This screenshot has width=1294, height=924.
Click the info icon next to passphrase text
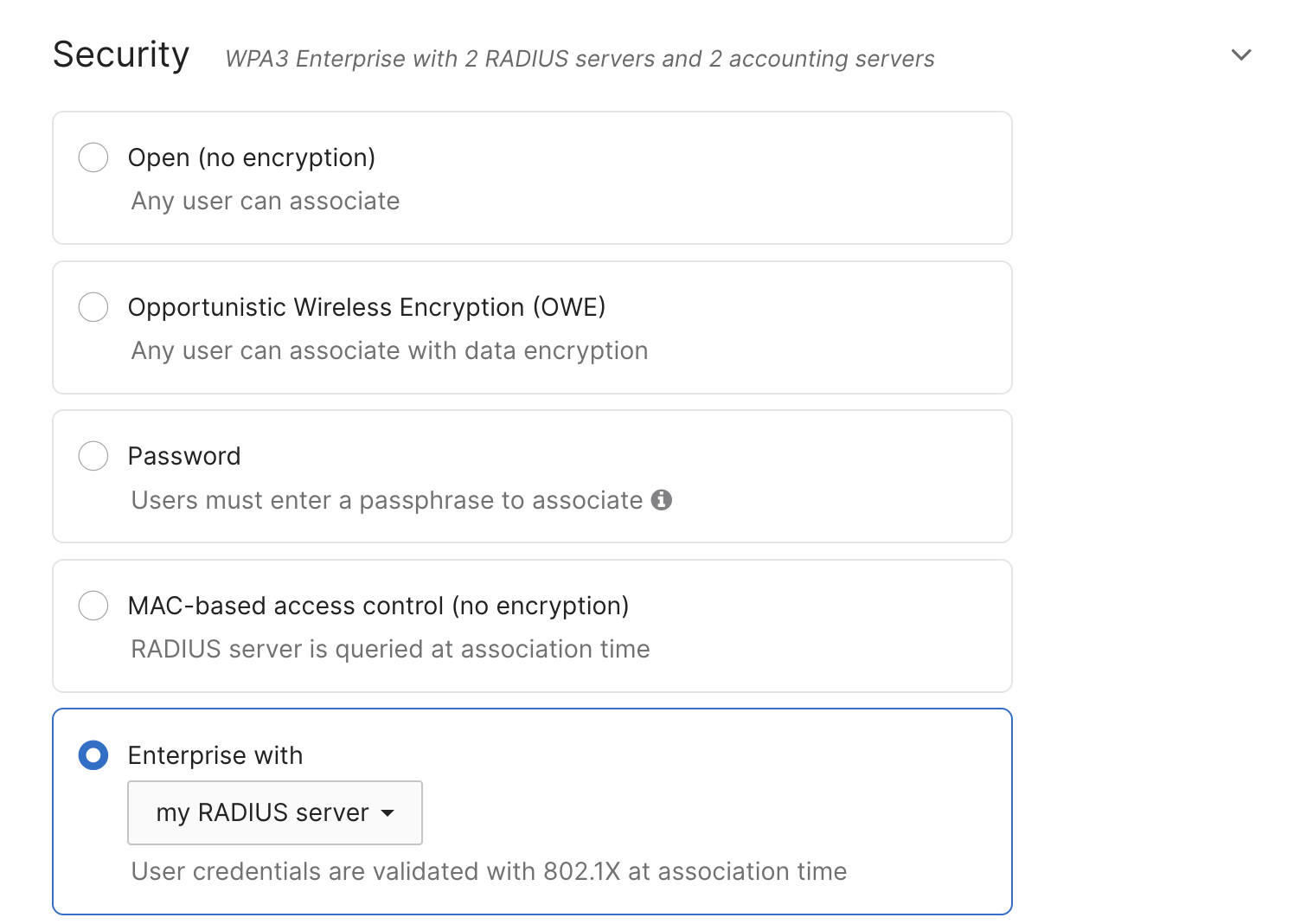coord(662,500)
